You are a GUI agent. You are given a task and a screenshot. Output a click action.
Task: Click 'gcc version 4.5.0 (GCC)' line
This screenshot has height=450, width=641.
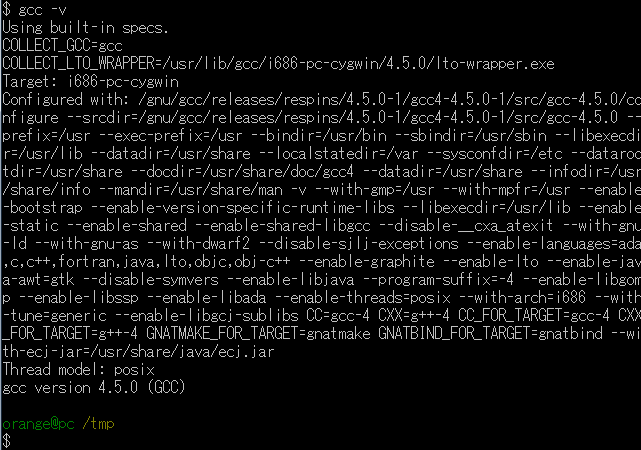click(94, 387)
